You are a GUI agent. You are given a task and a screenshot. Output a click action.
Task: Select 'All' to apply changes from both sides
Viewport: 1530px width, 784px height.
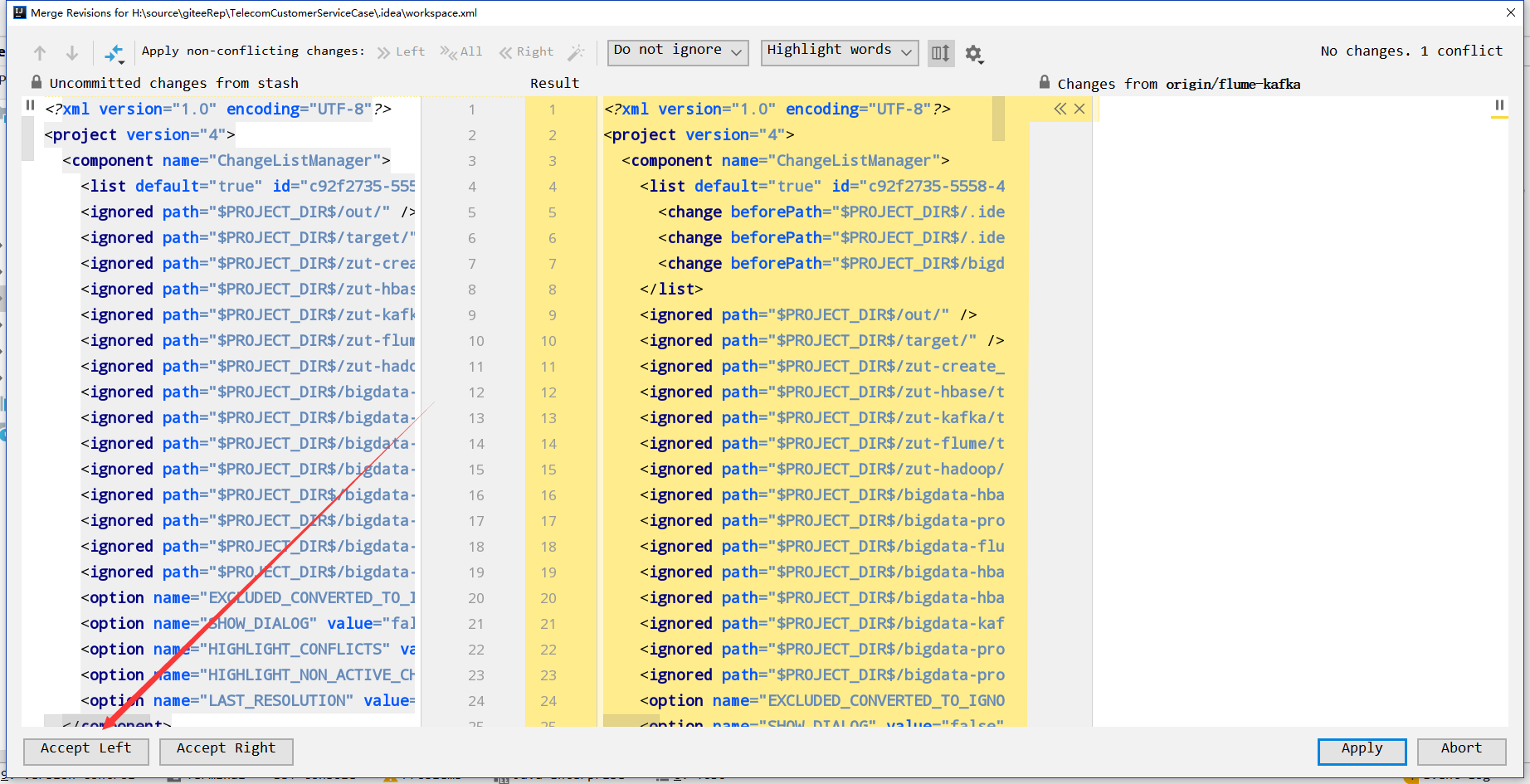point(461,51)
